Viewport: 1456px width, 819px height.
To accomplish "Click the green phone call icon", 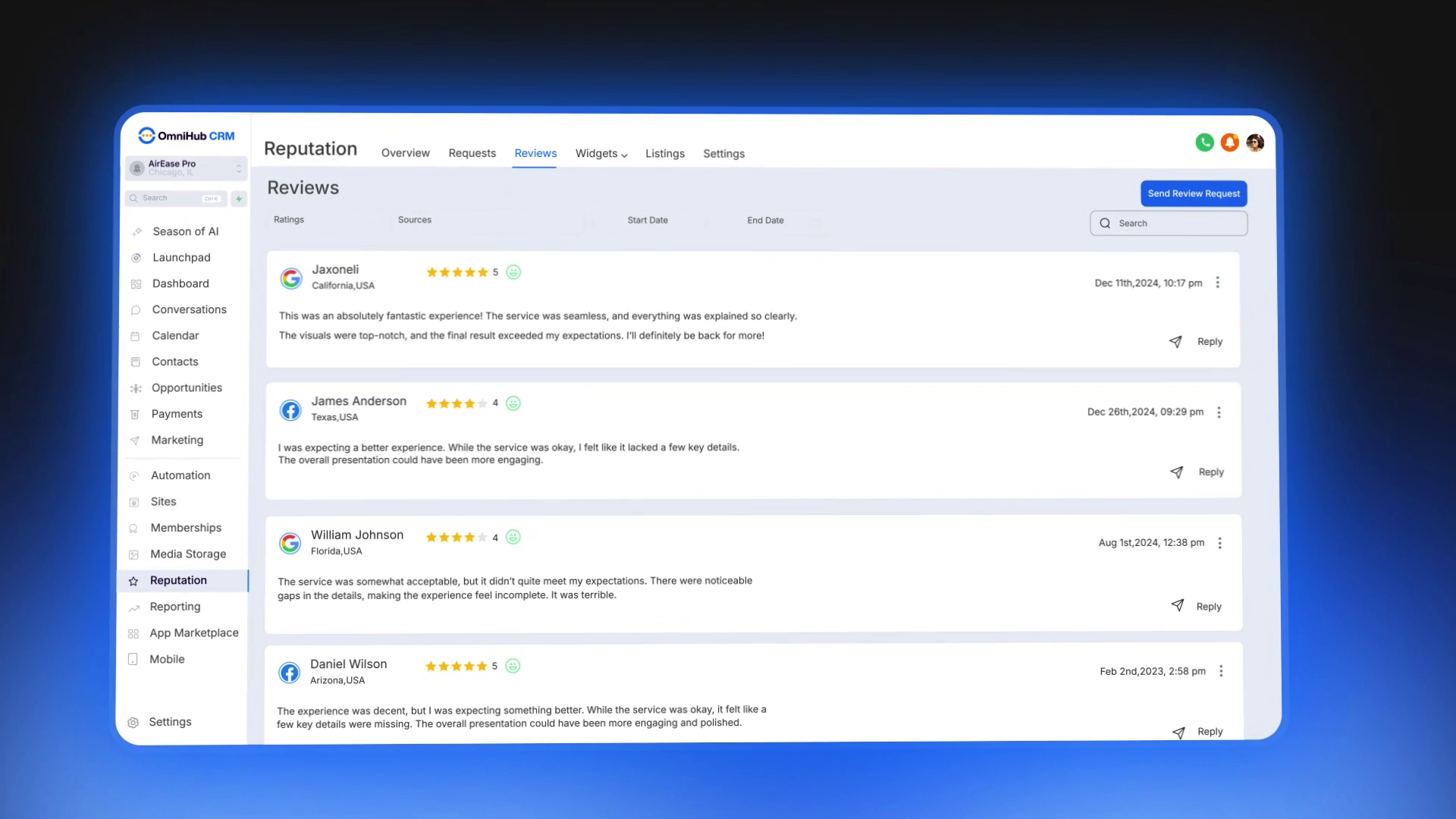I will (x=1204, y=143).
